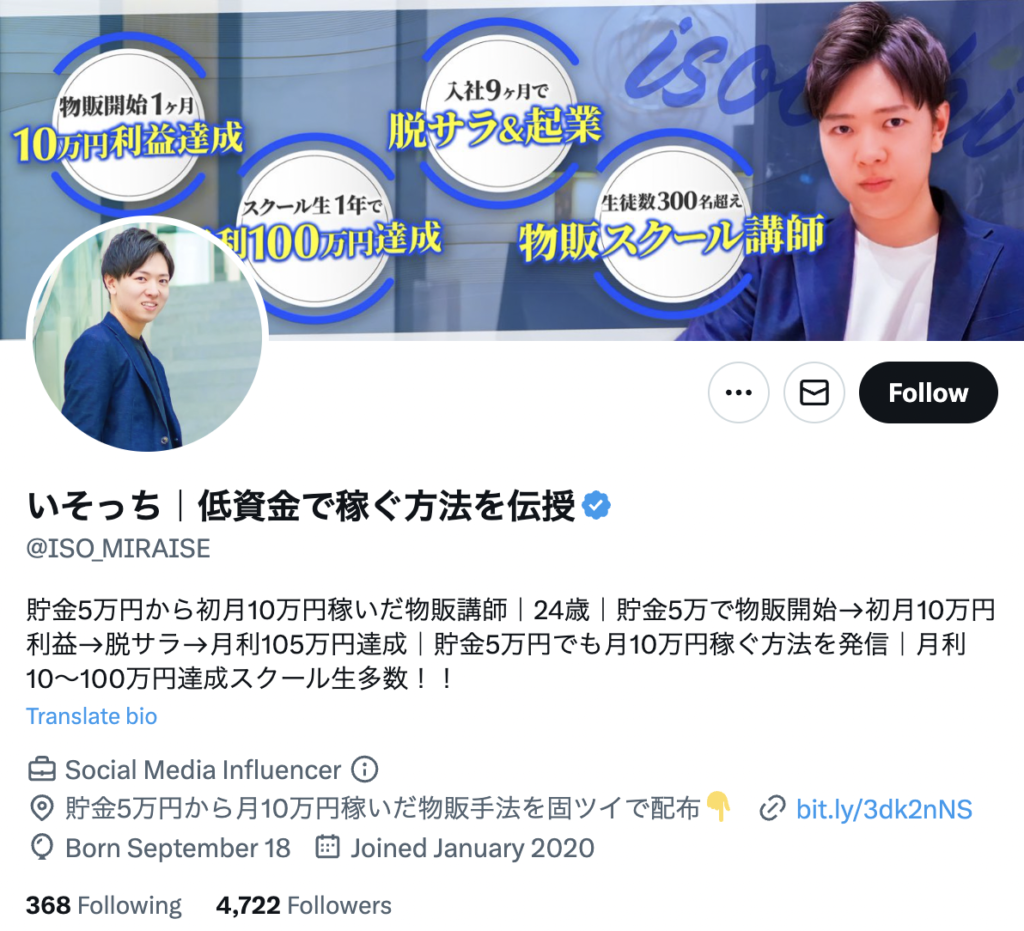The image size is (1024, 931).
Task: Open the bit.ly/3dk2nNS link
Action: (884, 809)
